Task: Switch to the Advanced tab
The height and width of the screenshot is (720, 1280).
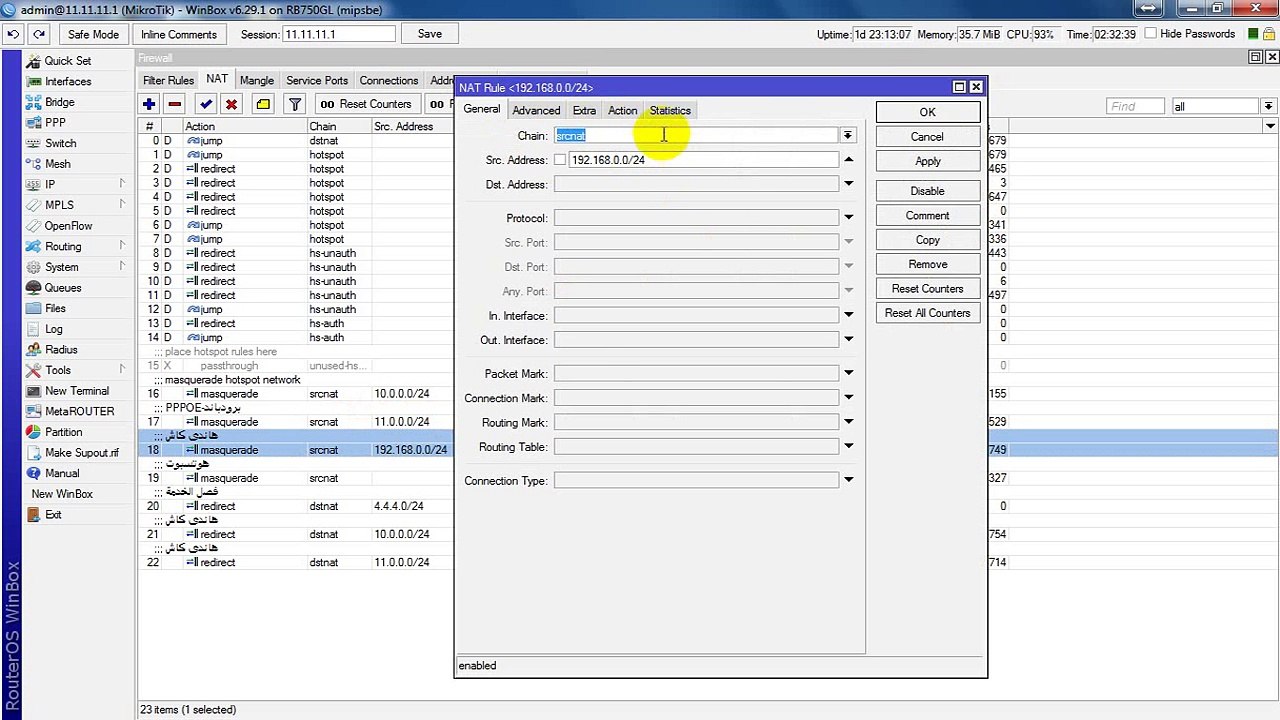Action: [536, 110]
